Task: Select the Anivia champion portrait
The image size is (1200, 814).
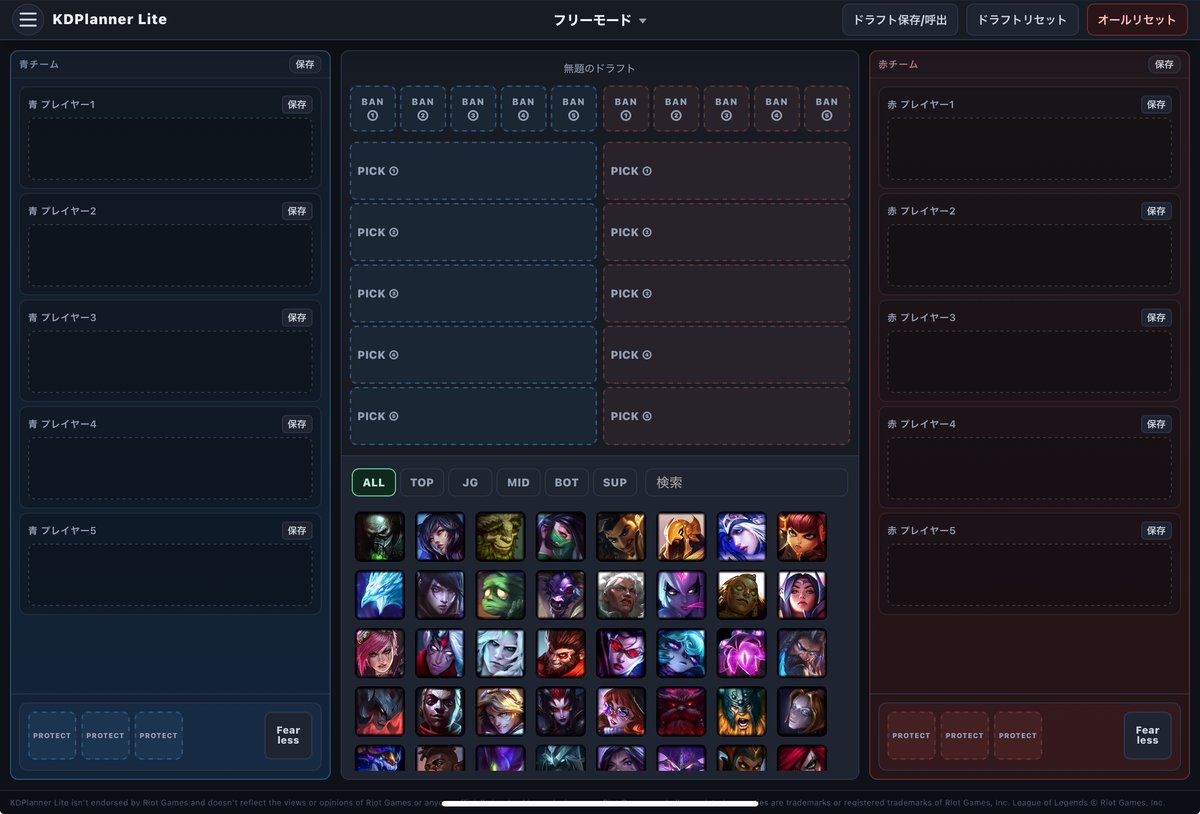Action: pyautogui.click(x=380, y=595)
